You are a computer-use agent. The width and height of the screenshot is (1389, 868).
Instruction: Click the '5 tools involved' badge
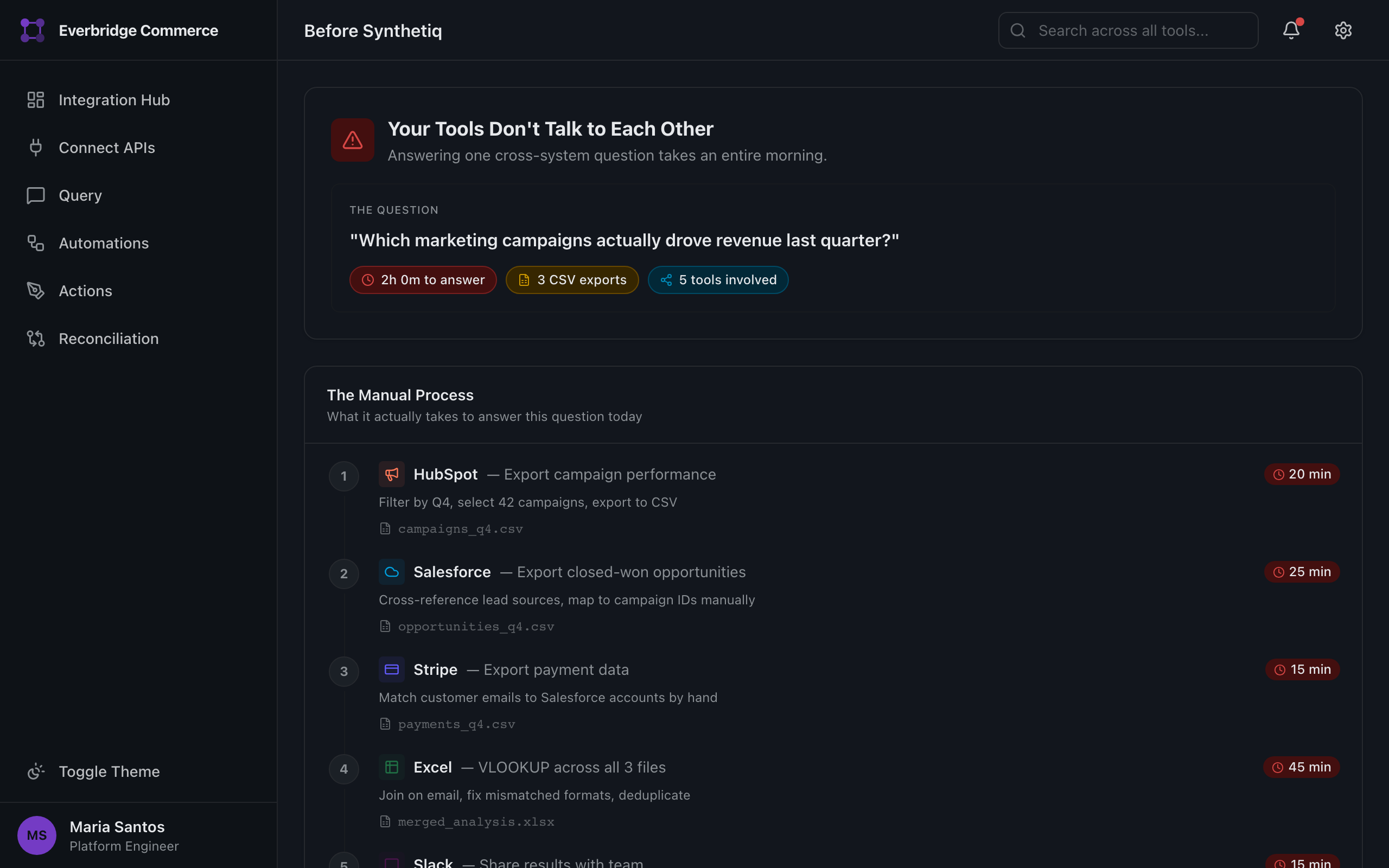point(718,279)
